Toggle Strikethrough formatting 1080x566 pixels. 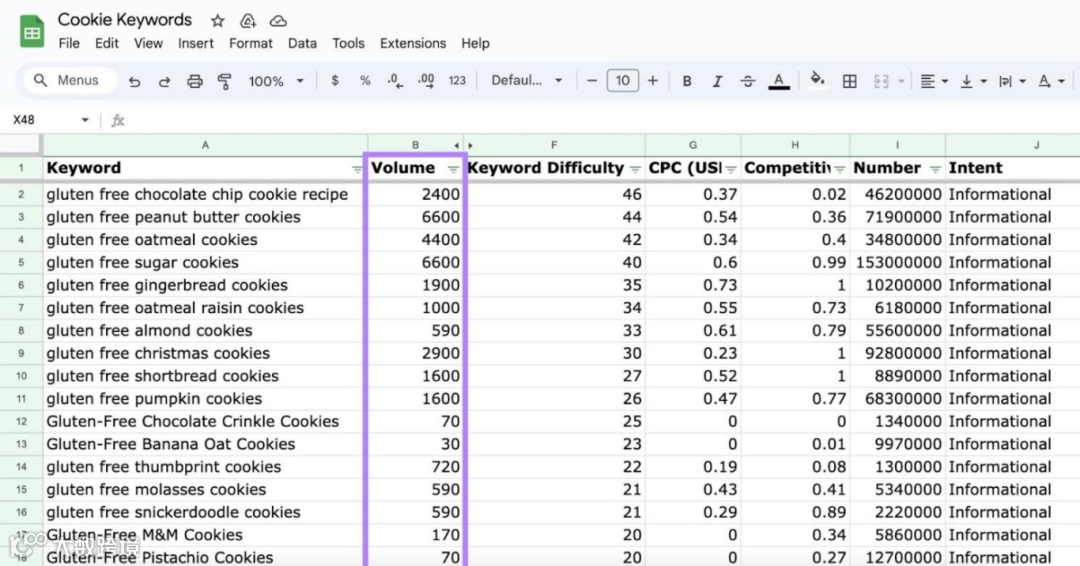[x=747, y=81]
